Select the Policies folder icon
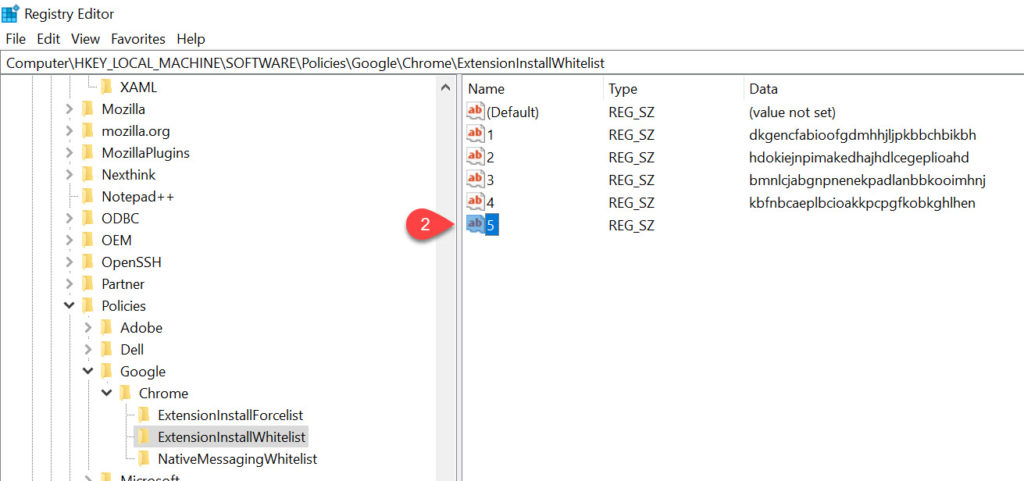The height and width of the screenshot is (481, 1024). click(88, 306)
